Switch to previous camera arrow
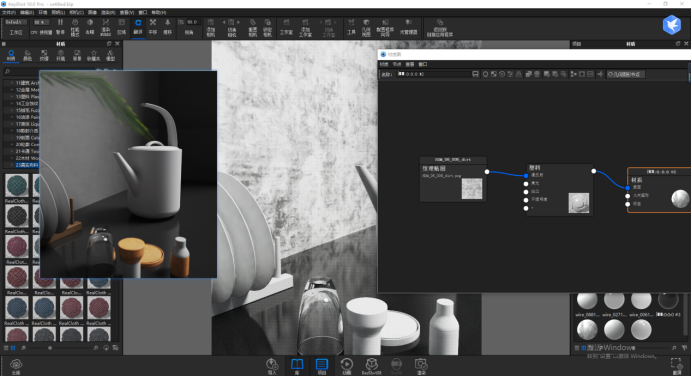This screenshot has width=692, height=377. (224, 22)
